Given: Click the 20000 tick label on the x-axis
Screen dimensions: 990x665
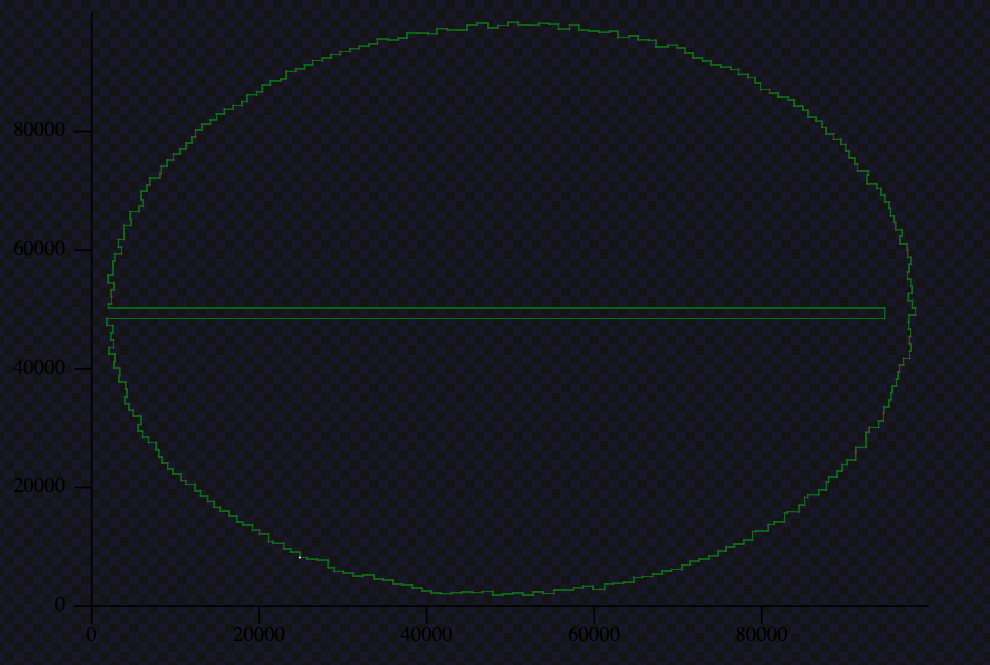Looking at the screenshot, I should point(259,634).
